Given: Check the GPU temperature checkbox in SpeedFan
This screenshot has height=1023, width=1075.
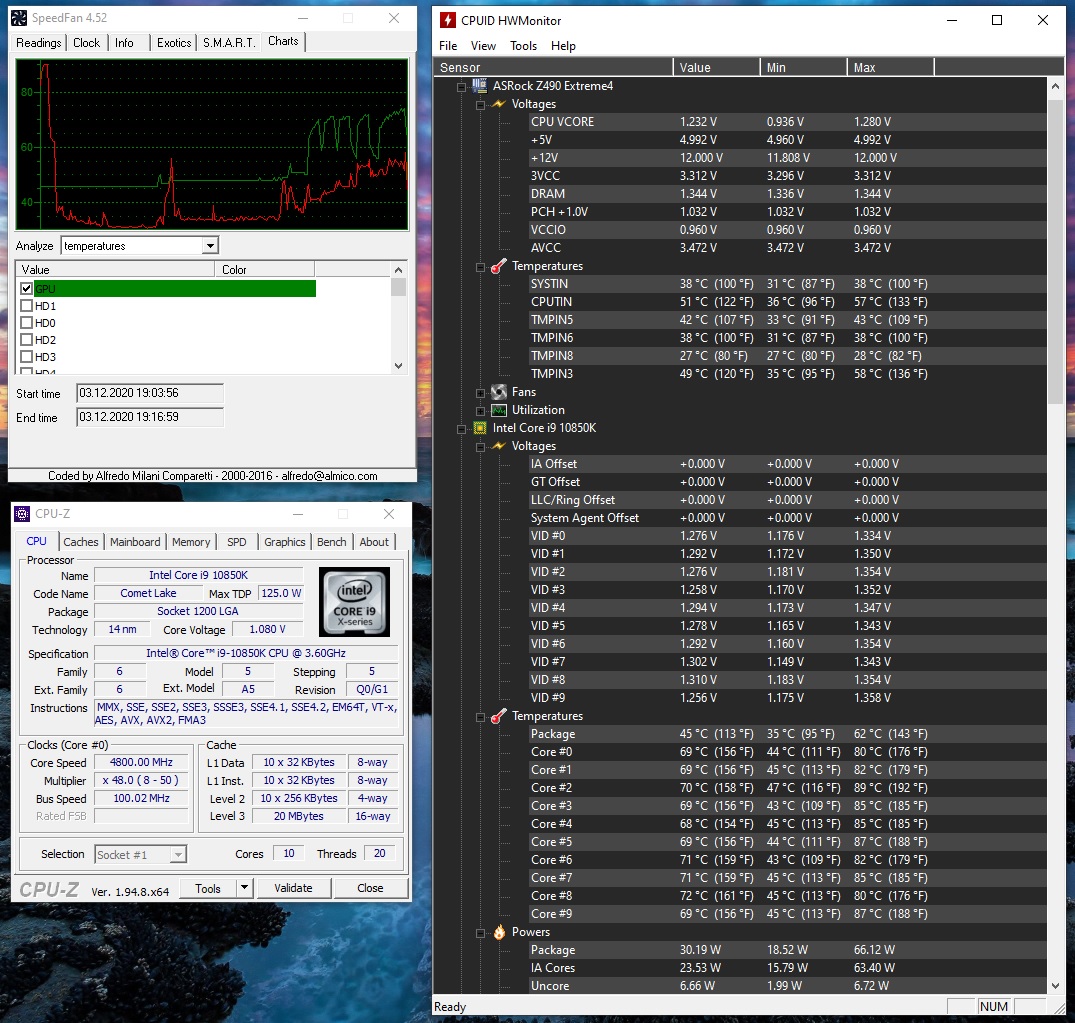Looking at the screenshot, I should [x=27, y=289].
